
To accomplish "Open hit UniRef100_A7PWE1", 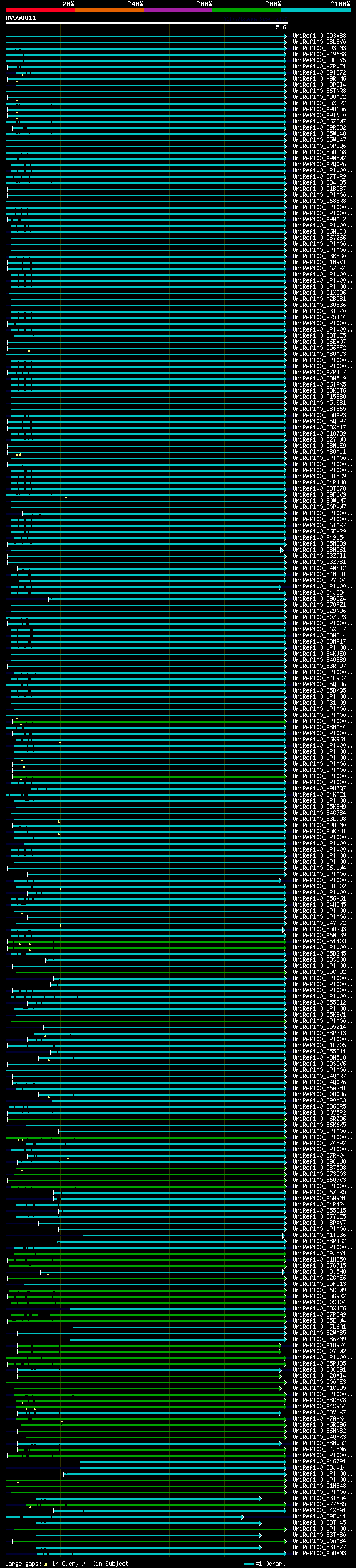I will 319,66.
